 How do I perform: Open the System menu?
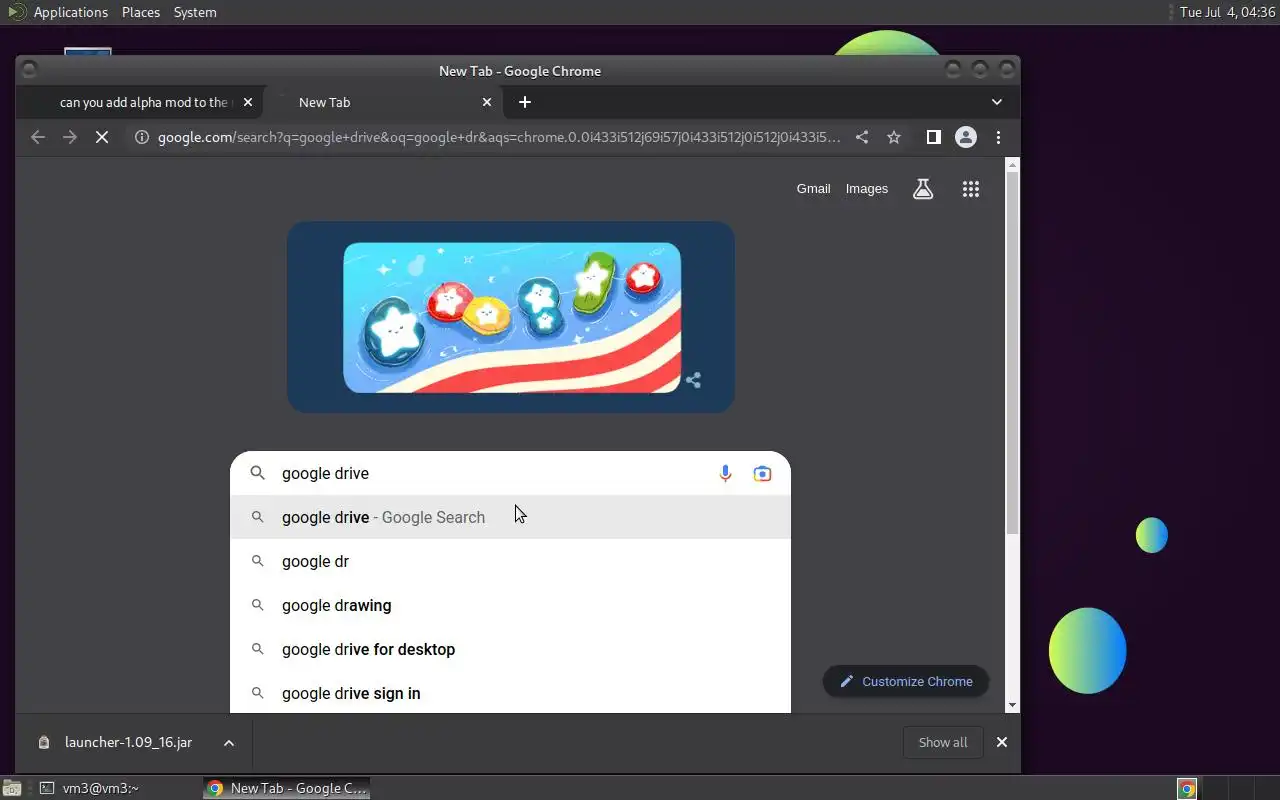click(x=195, y=12)
